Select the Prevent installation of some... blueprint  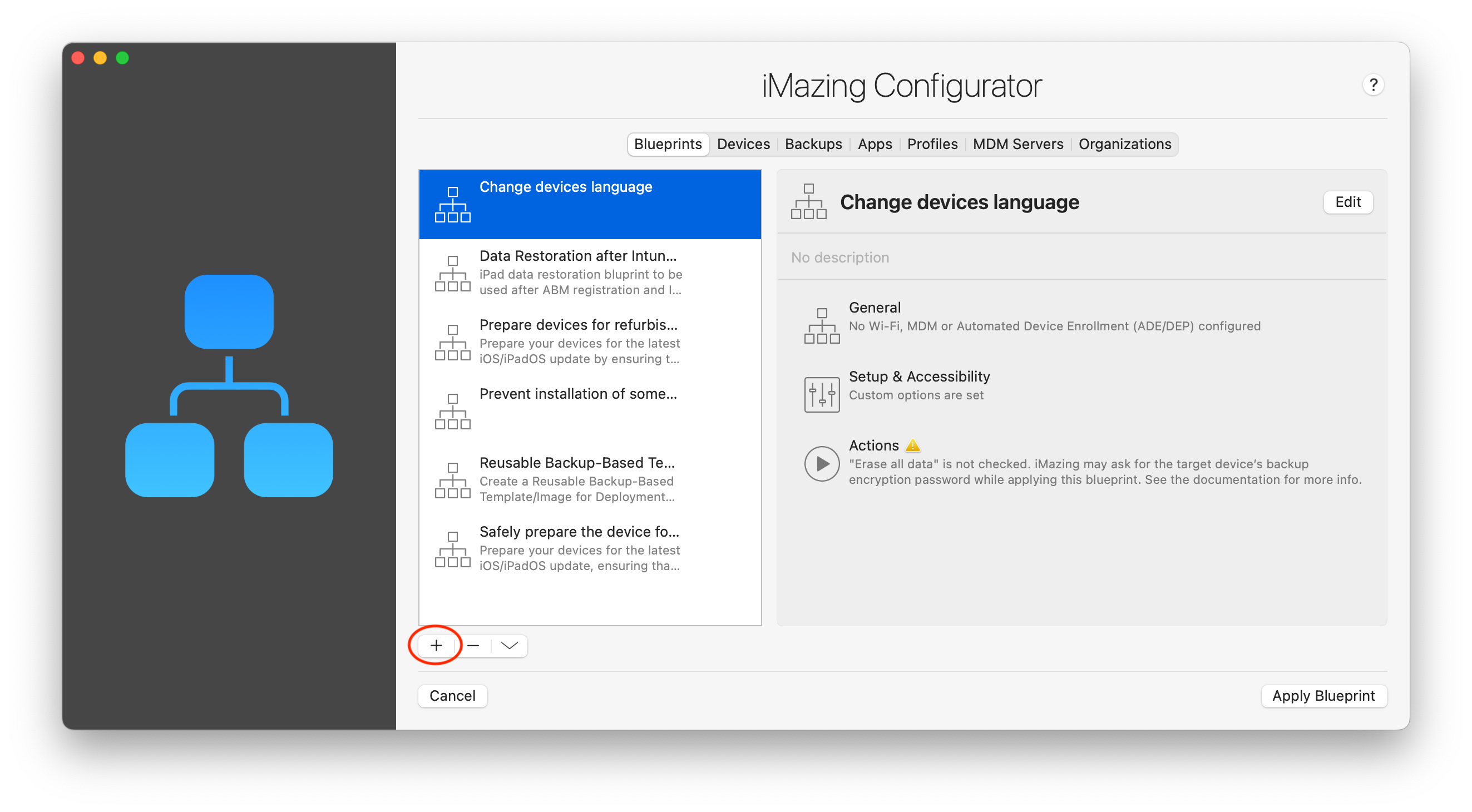(x=590, y=411)
